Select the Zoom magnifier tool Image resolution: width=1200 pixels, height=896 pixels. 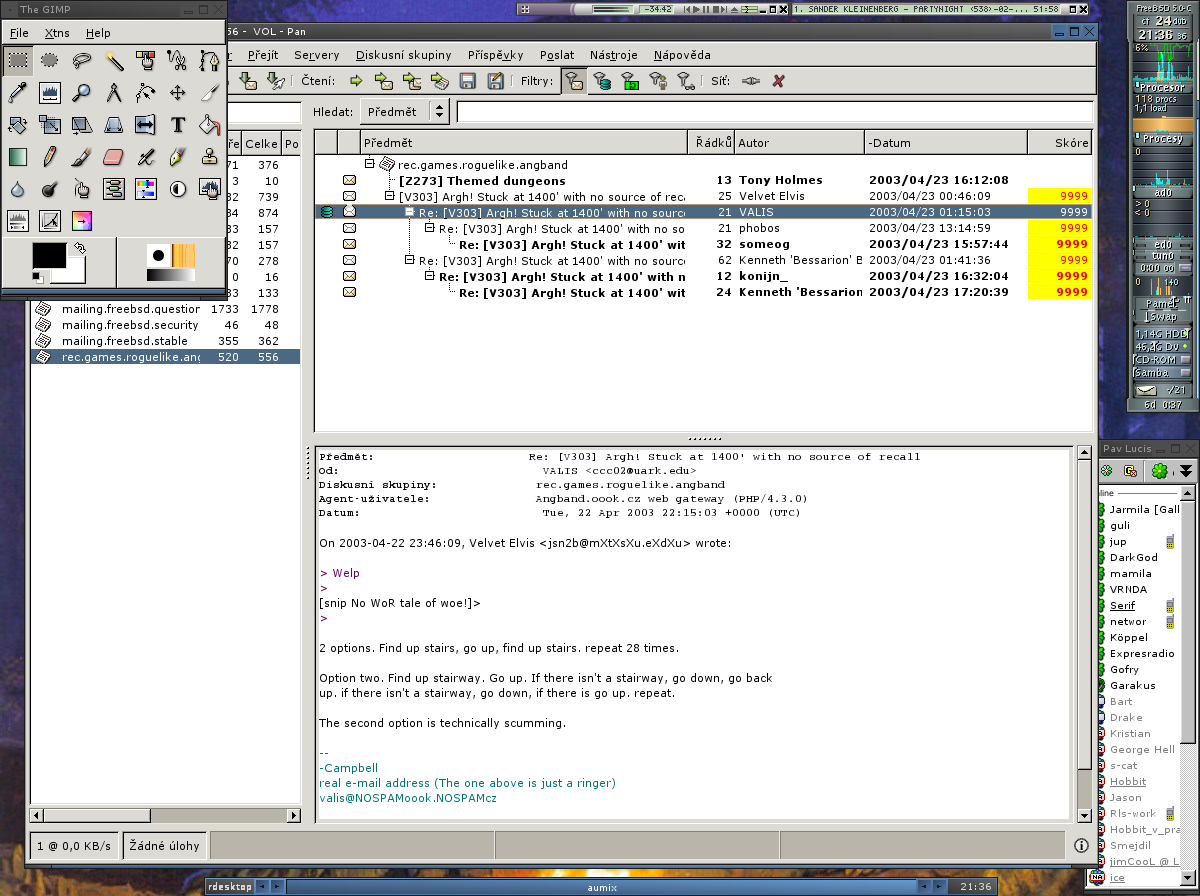point(82,93)
